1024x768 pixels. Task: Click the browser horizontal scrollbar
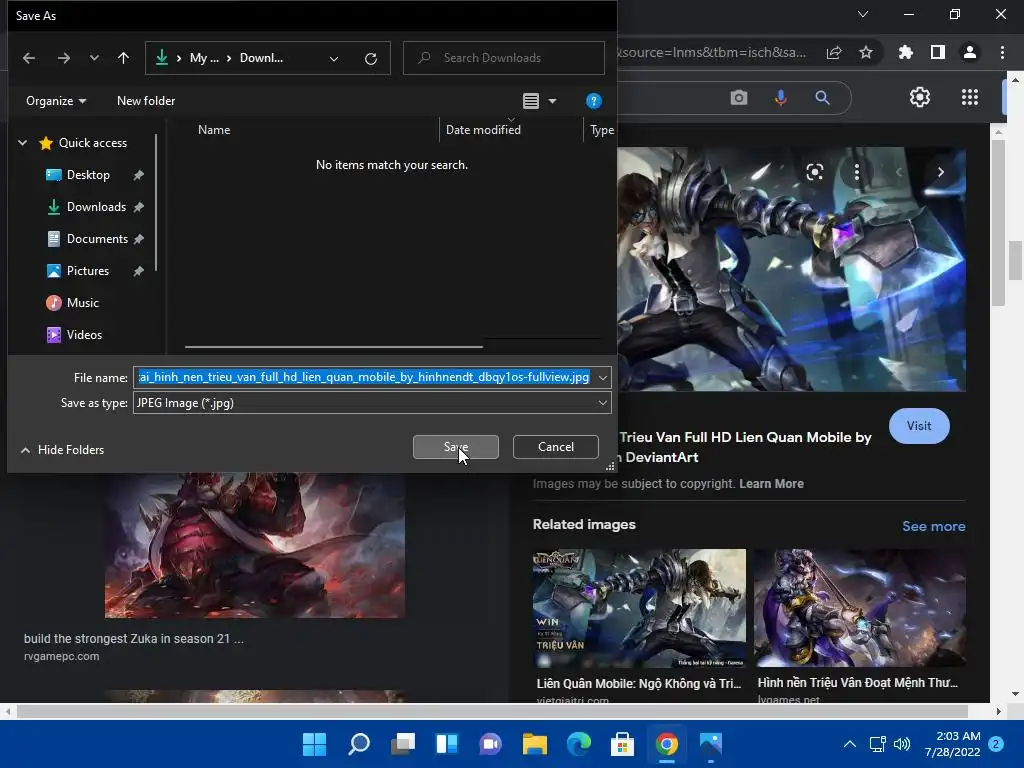[493, 711]
